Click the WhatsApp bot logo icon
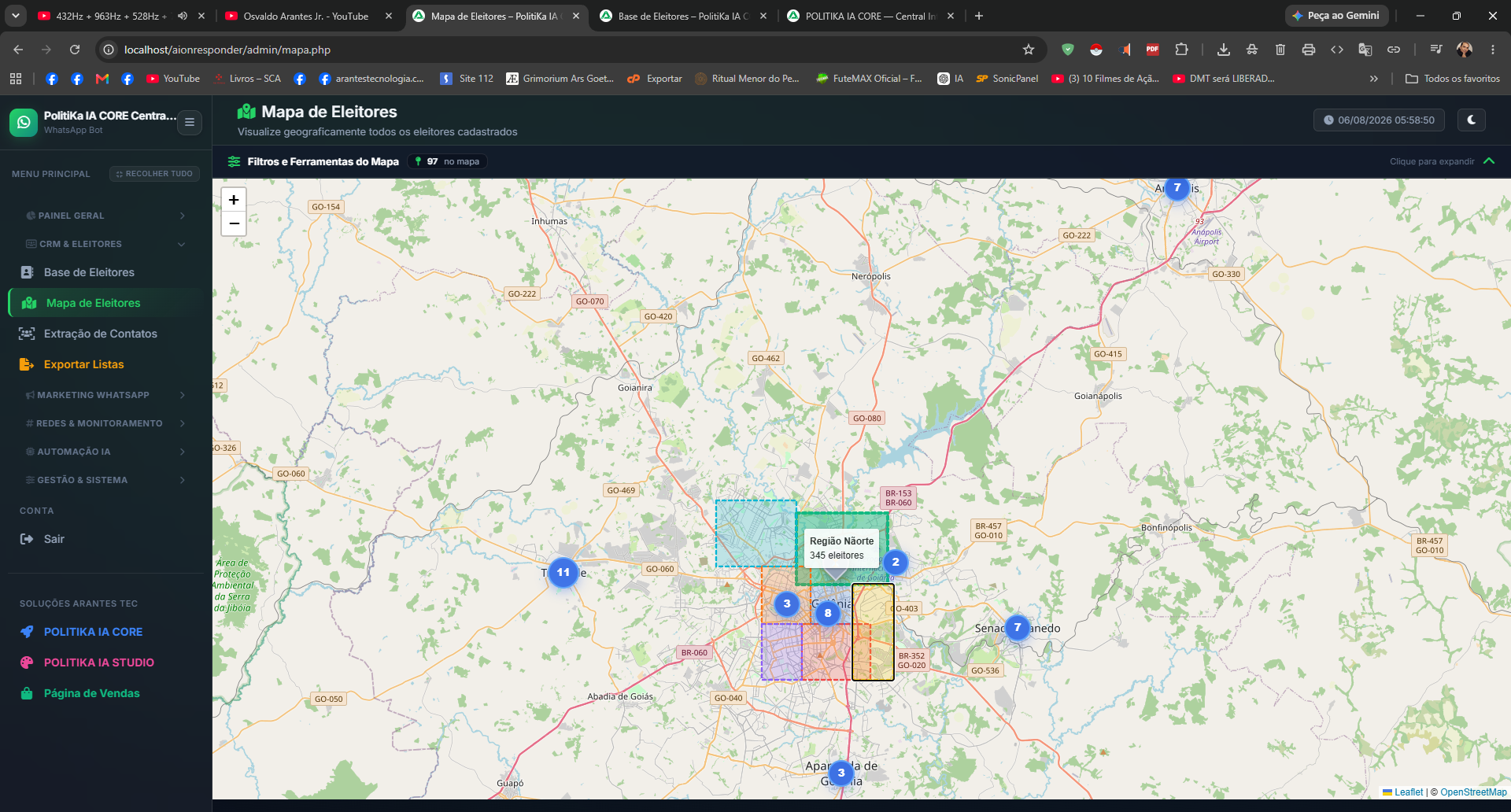Viewport: 1511px width, 812px height. 24,122
